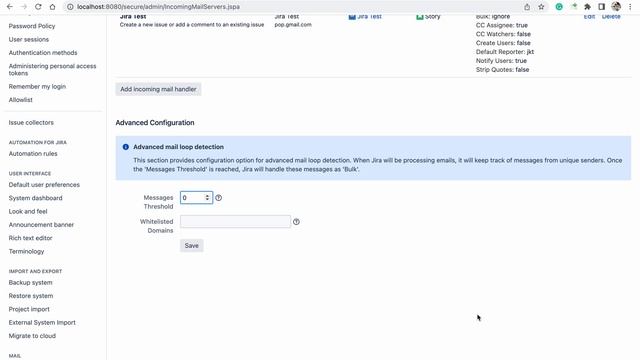
Task: Click the info icon in mail loop banner
Action: point(126,147)
